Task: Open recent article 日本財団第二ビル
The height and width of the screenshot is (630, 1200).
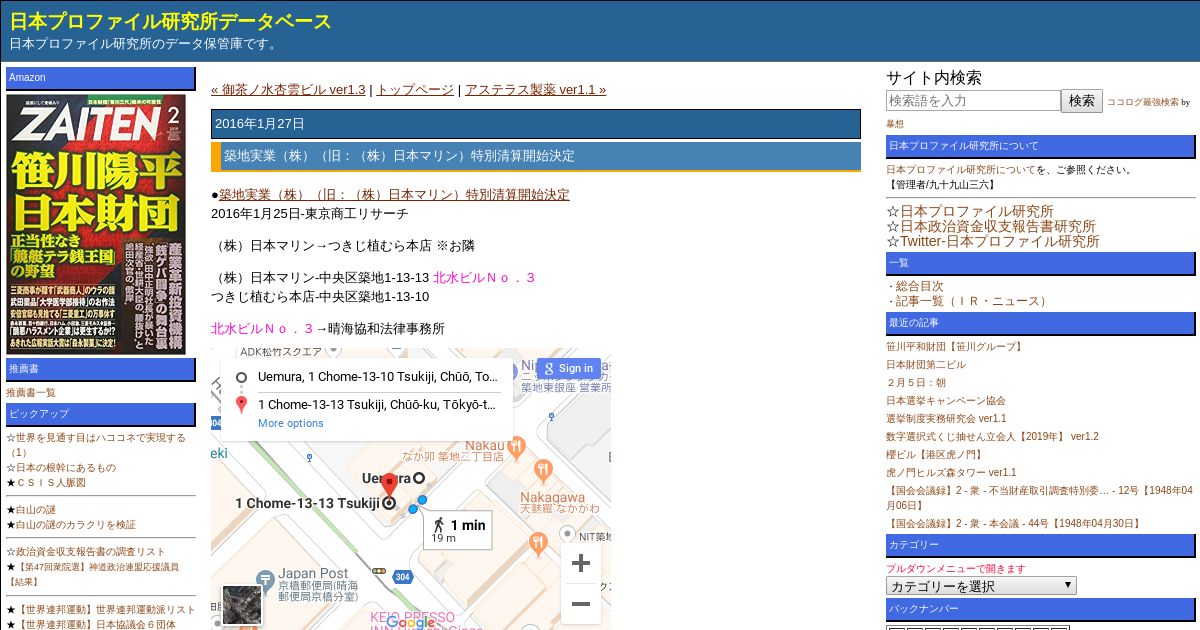Action: pyautogui.click(x=926, y=365)
